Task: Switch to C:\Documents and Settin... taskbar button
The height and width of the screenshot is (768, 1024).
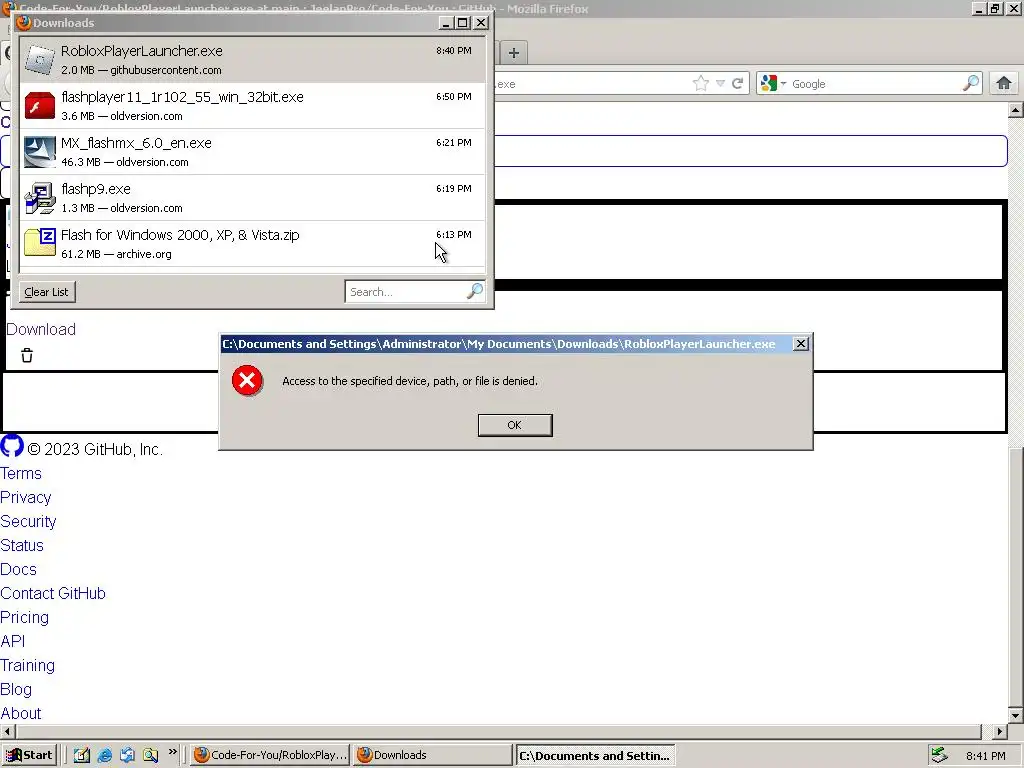Action: click(595, 756)
